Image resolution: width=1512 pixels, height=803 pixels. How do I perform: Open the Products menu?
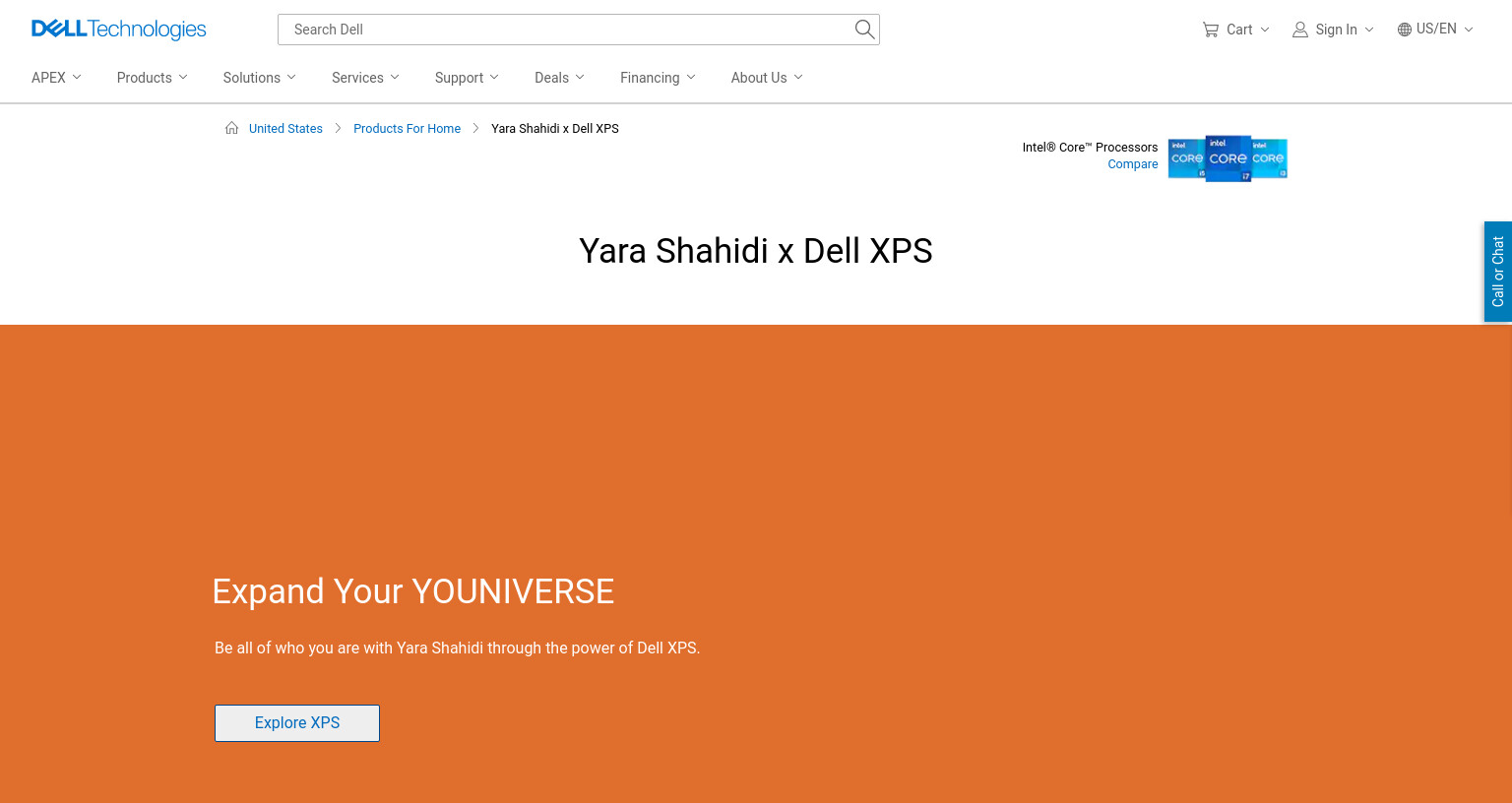[x=153, y=78]
